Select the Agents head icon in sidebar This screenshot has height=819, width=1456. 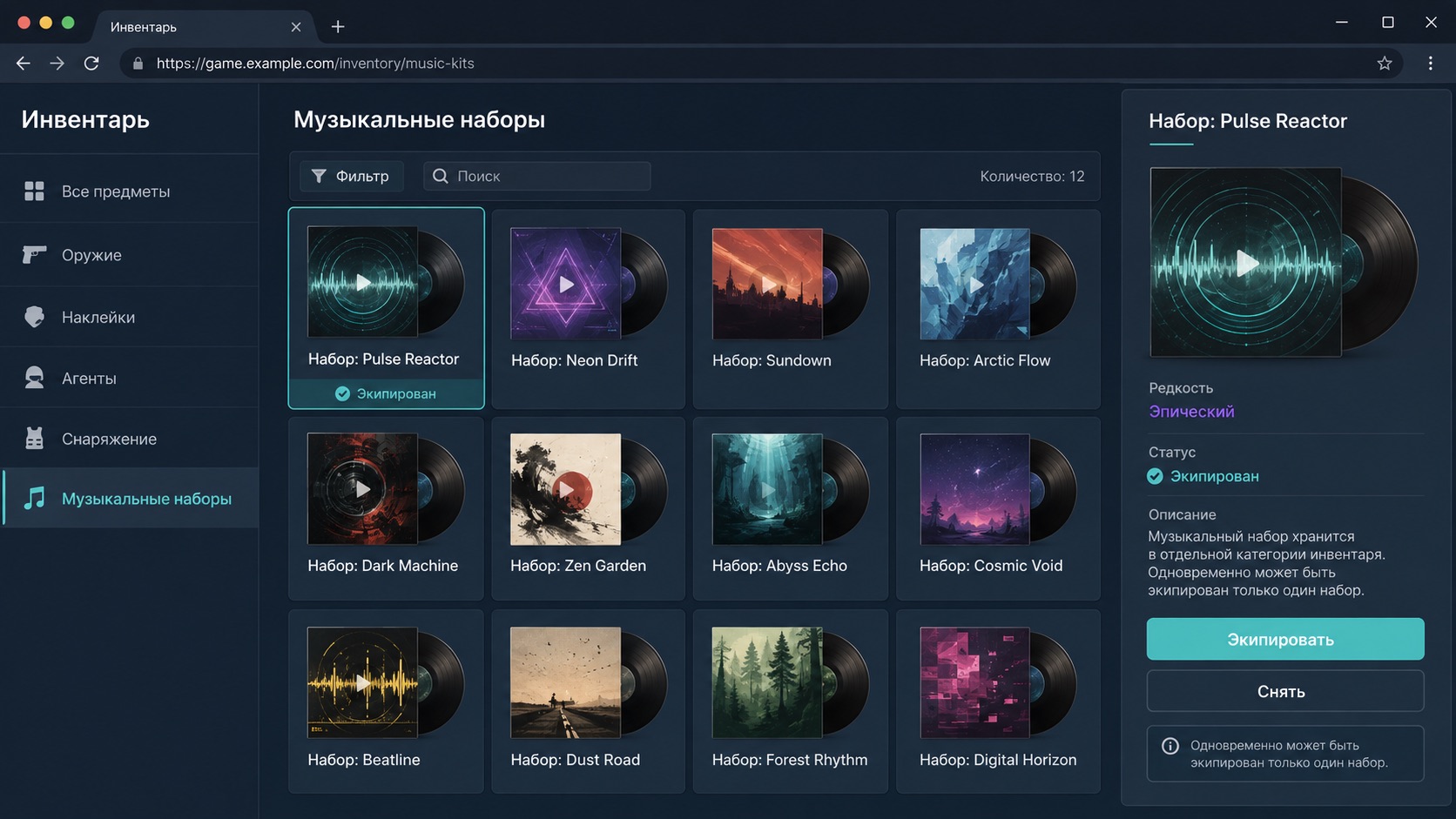pos(34,378)
